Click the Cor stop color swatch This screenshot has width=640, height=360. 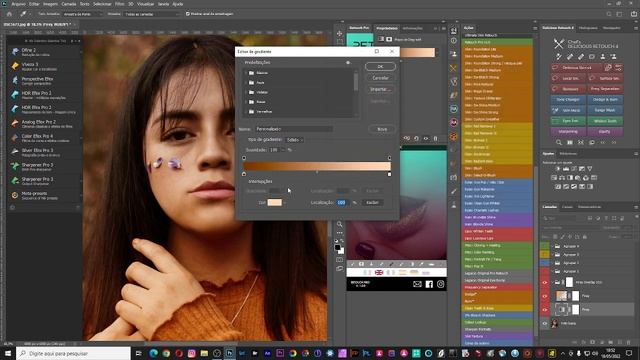tap(274, 202)
